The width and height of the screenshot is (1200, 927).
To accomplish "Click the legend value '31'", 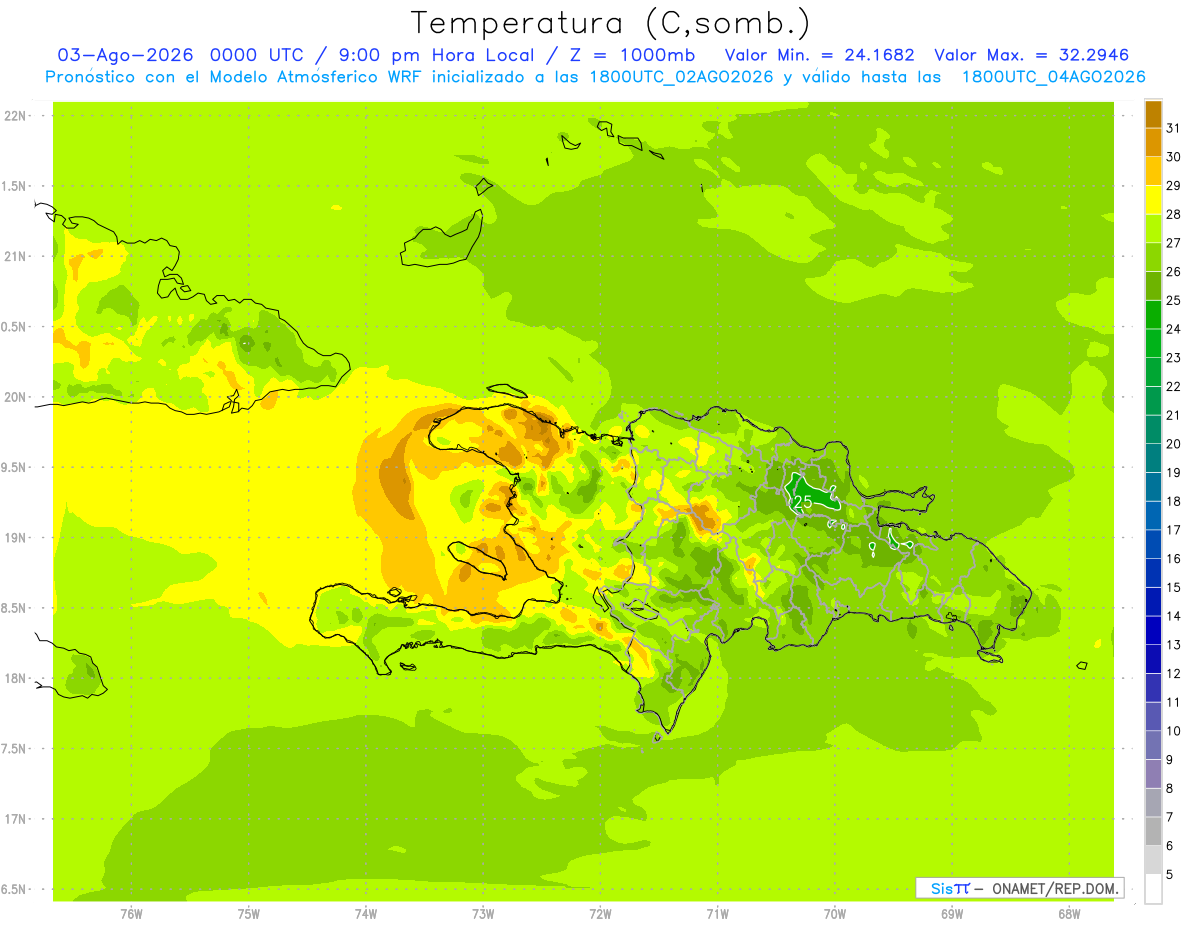I will click(x=1174, y=127).
